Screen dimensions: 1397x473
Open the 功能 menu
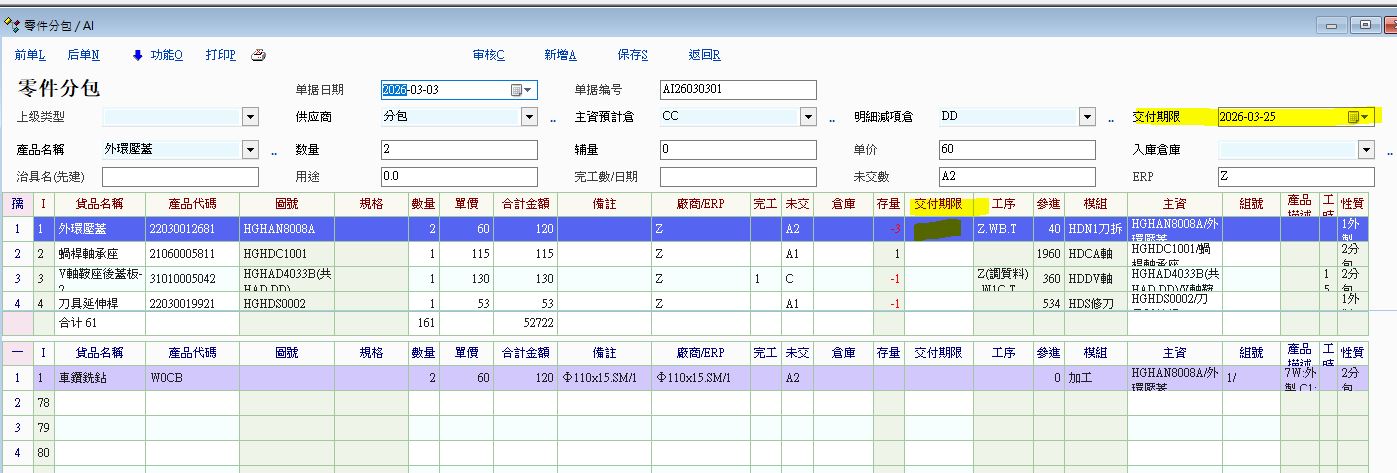coord(166,55)
